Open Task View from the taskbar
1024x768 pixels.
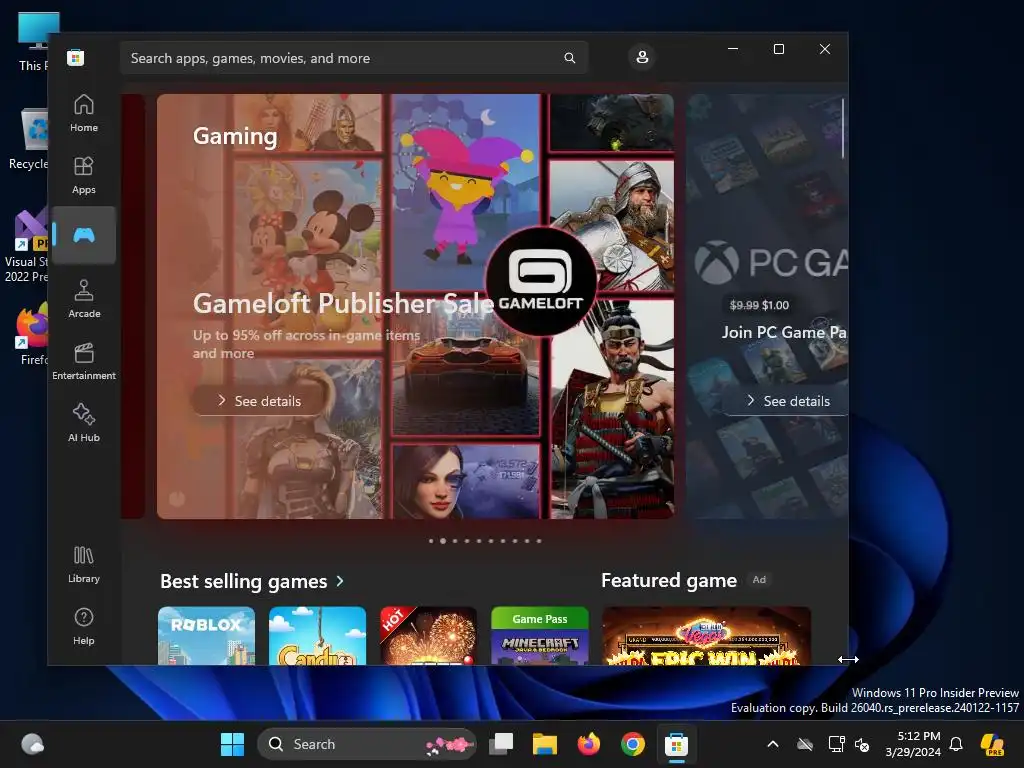point(502,744)
